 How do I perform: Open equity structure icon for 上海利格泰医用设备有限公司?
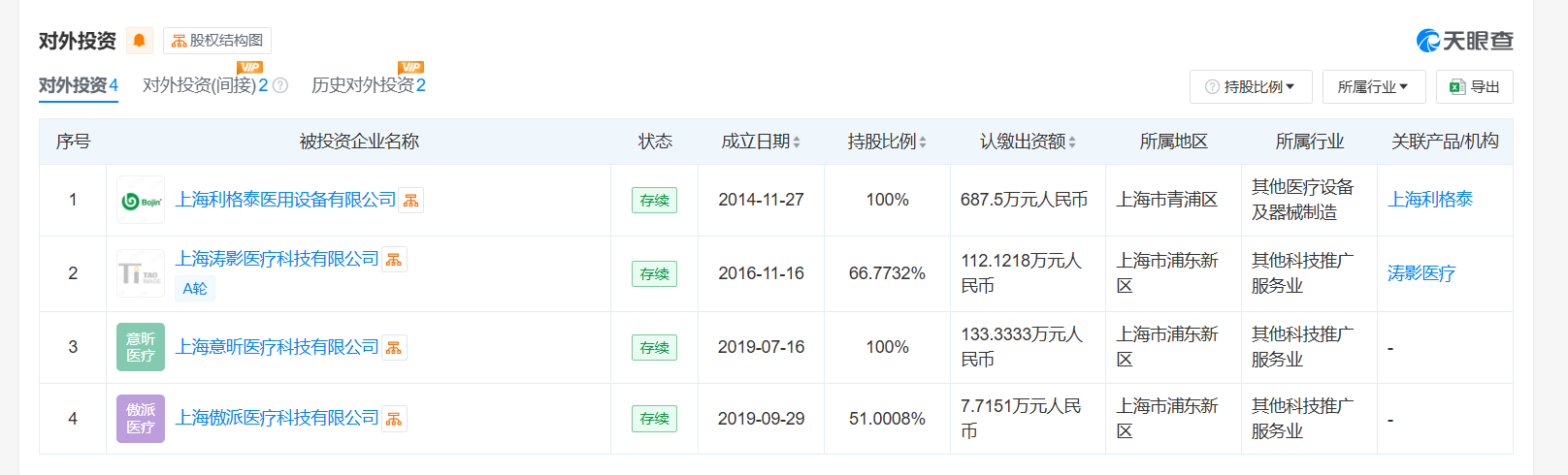411,201
